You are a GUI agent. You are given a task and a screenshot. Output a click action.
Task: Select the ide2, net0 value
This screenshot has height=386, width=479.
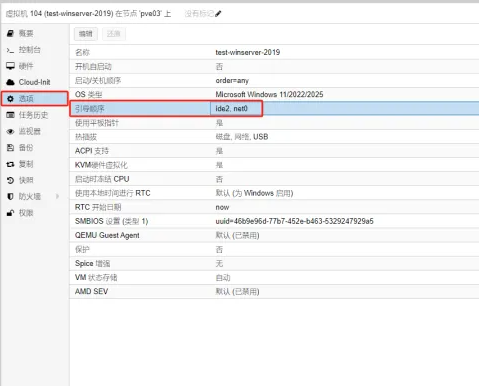pyautogui.click(x=232, y=109)
